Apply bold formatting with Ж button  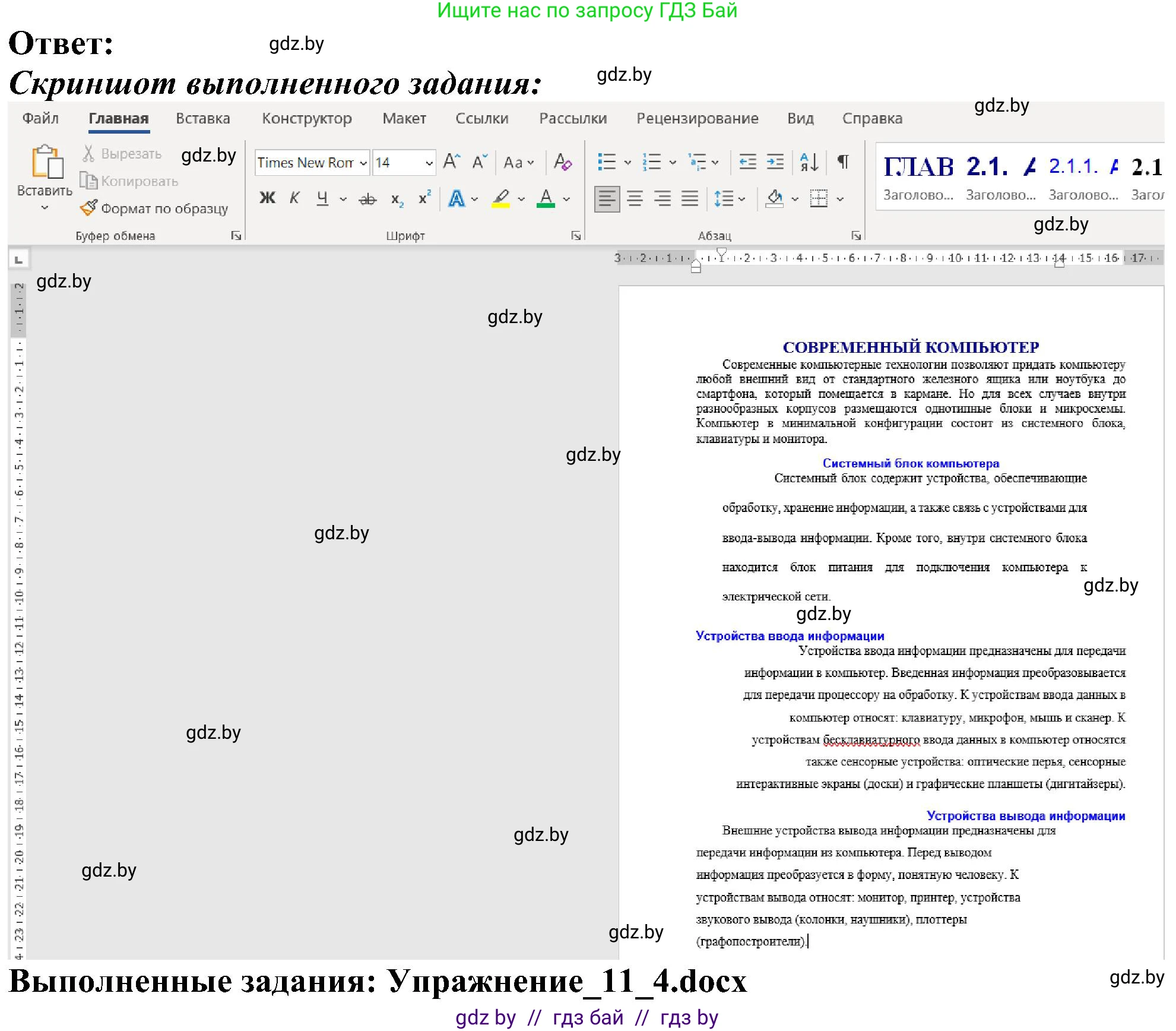267,198
